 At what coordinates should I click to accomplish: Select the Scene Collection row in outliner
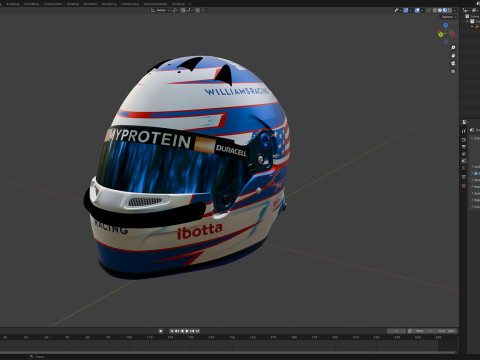pyautogui.click(x=473, y=16)
